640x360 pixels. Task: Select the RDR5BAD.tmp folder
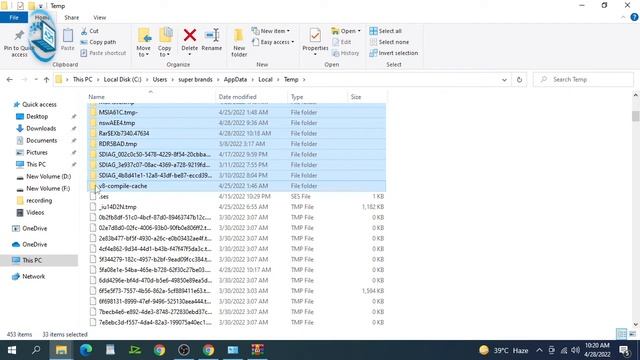[x=236, y=144]
